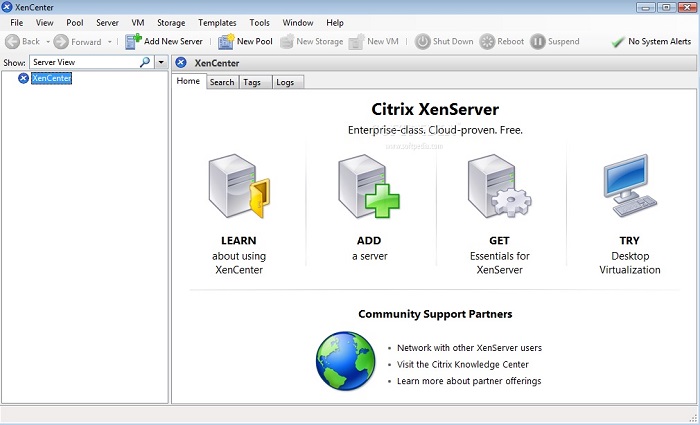Click the Shut Down label
The height and width of the screenshot is (425, 700).
453,41
